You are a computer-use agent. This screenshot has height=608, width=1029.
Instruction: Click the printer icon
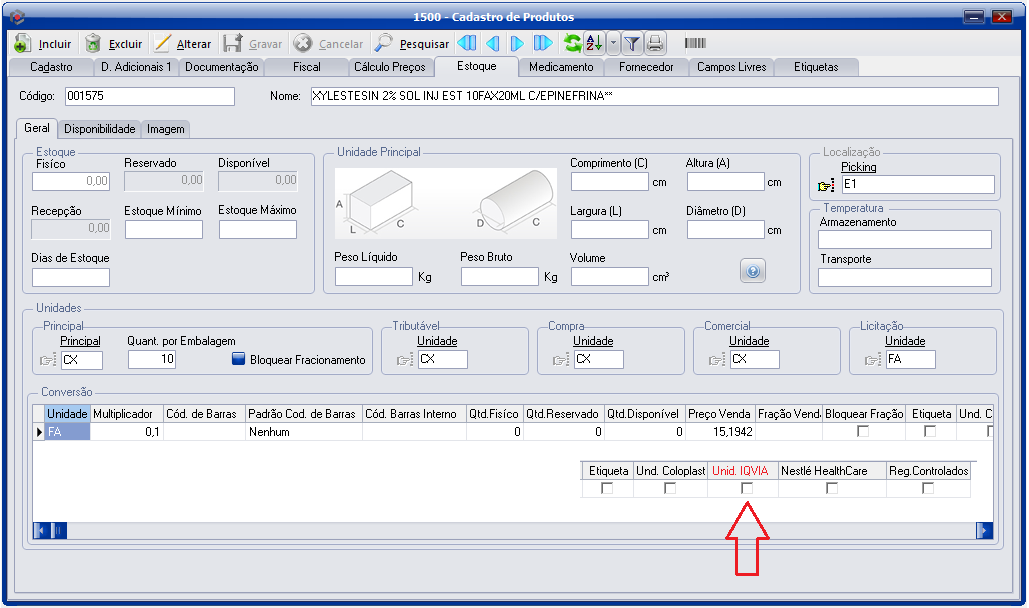point(655,44)
